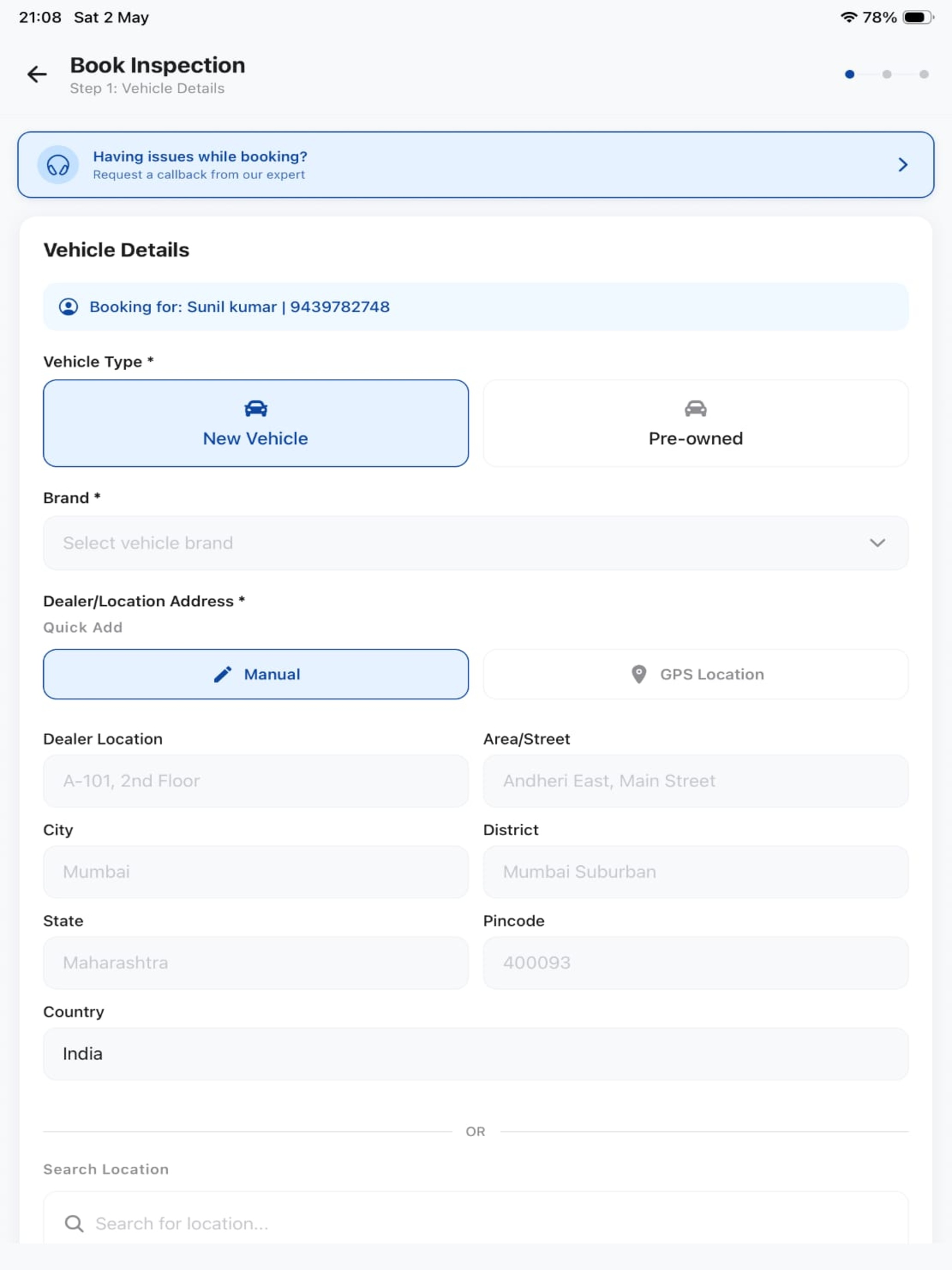This screenshot has width=952, height=1270.
Task: Tap the 21:08 clock in status bar
Action: 40,17
